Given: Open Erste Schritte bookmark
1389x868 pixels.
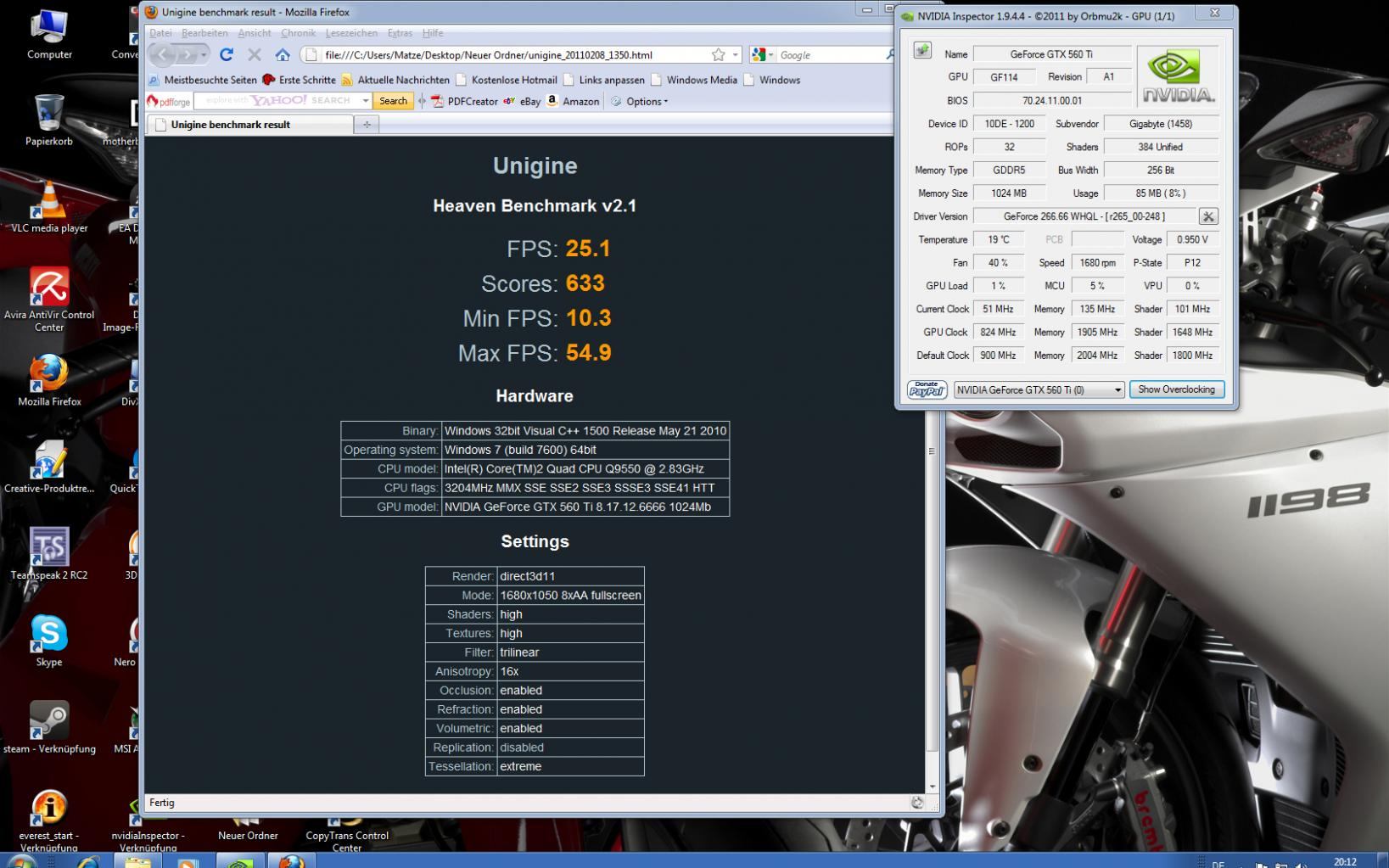Looking at the screenshot, I should [299, 80].
